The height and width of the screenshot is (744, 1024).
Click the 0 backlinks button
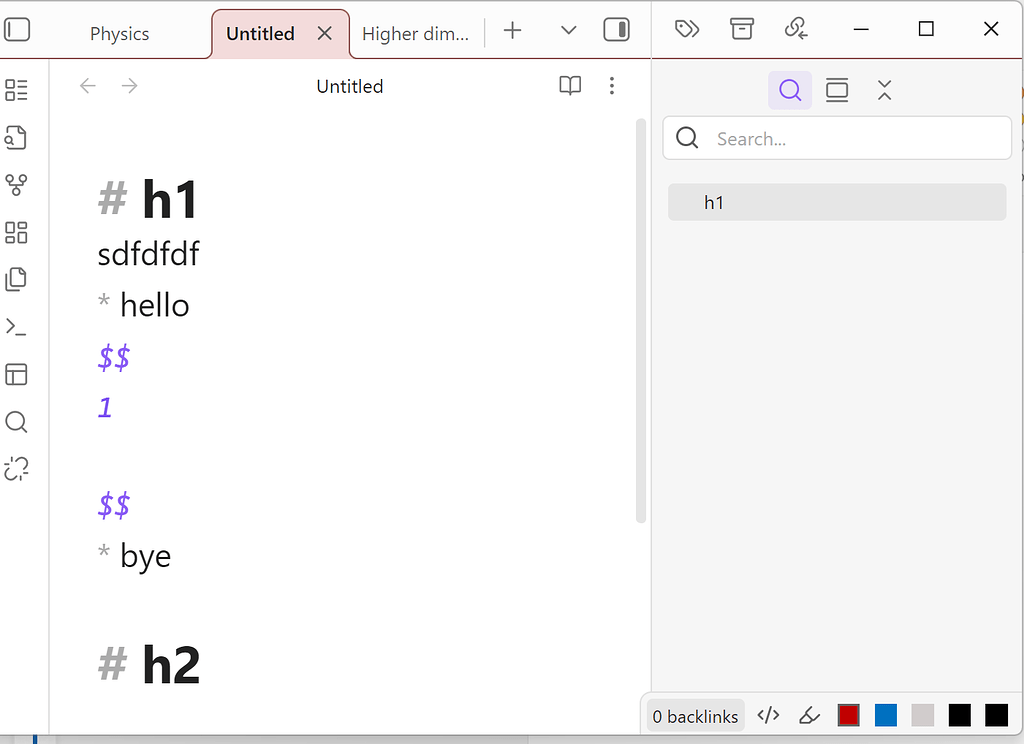coord(694,715)
